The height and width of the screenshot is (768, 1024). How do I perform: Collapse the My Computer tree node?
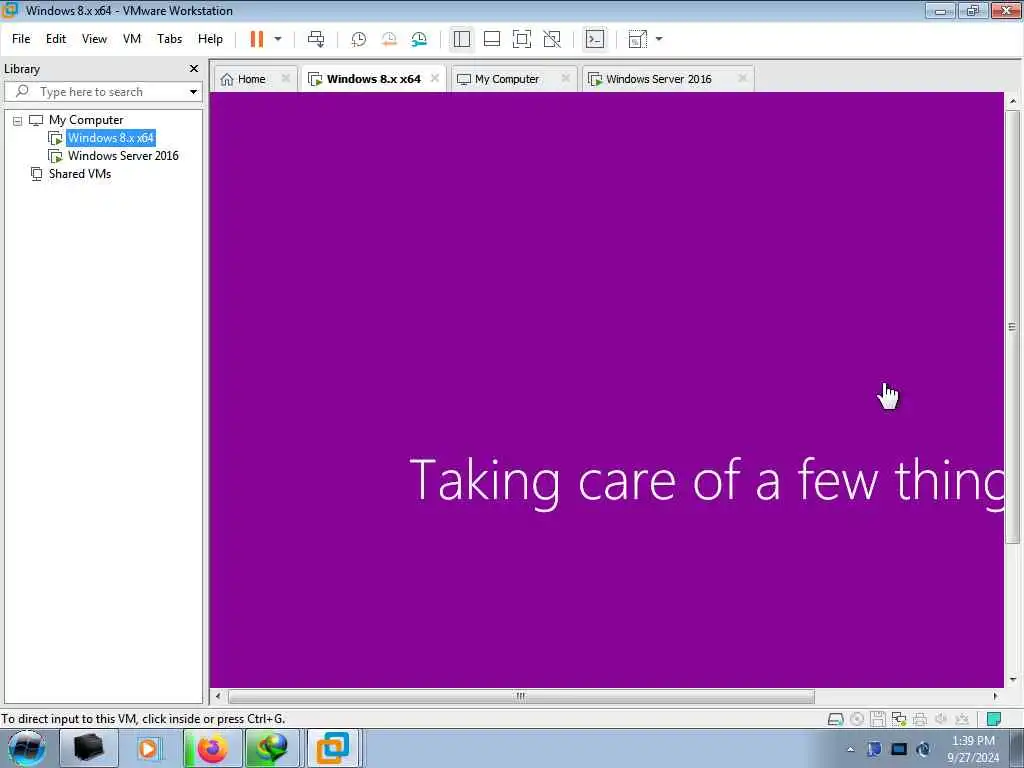[x=18, y=121]
